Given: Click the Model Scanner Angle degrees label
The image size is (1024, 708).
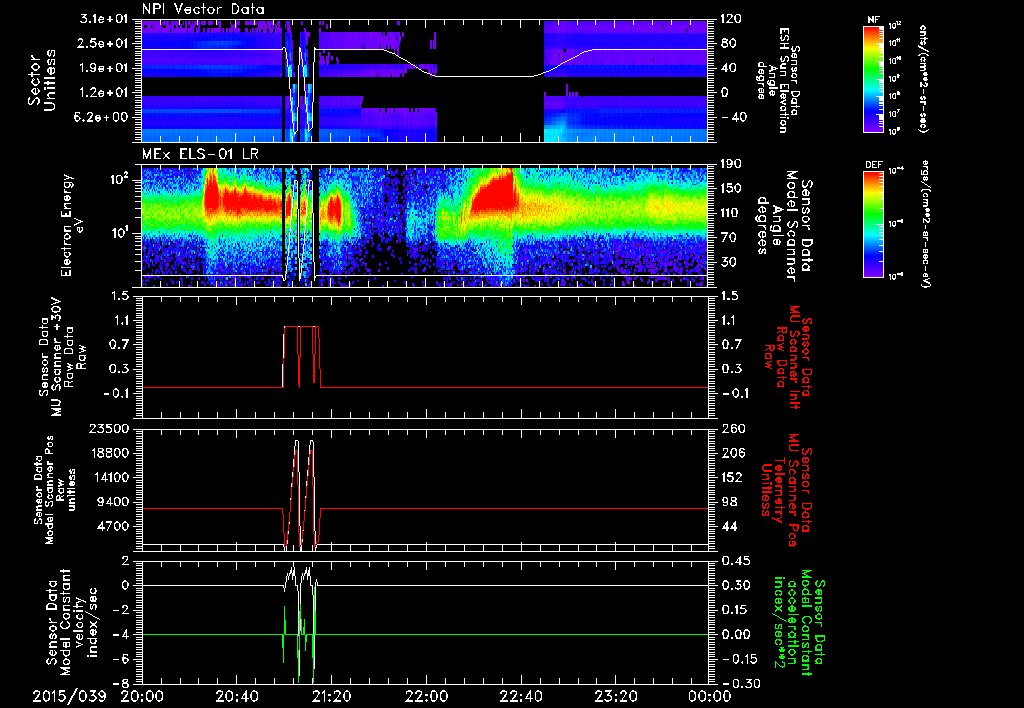Looking at the screenshot, I should [x=784, y=226].
